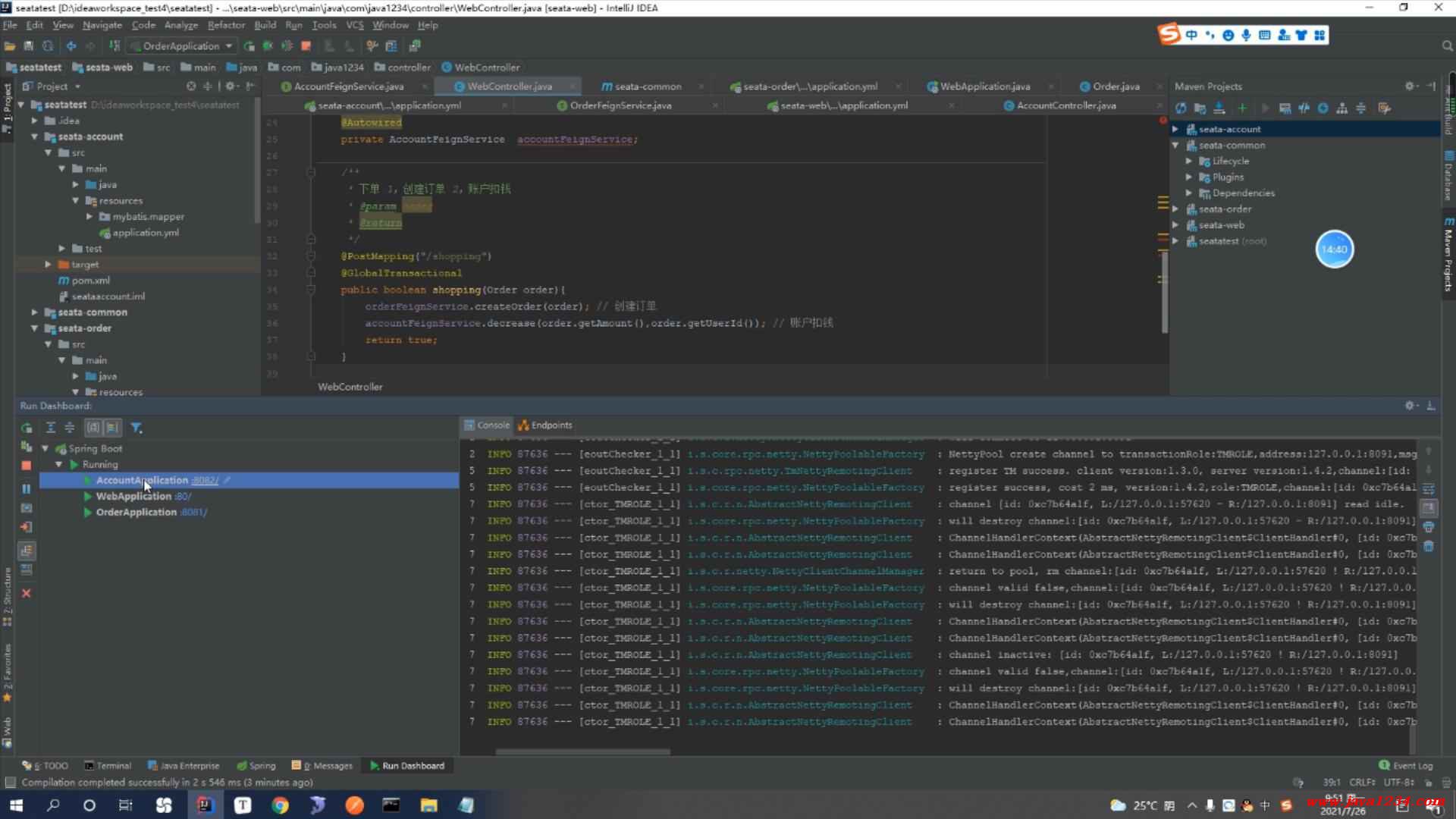The height and width of the screenshot is (819, 1456).
Task: Toggle soft-wrap in the console output
Action: [1429, 489]
